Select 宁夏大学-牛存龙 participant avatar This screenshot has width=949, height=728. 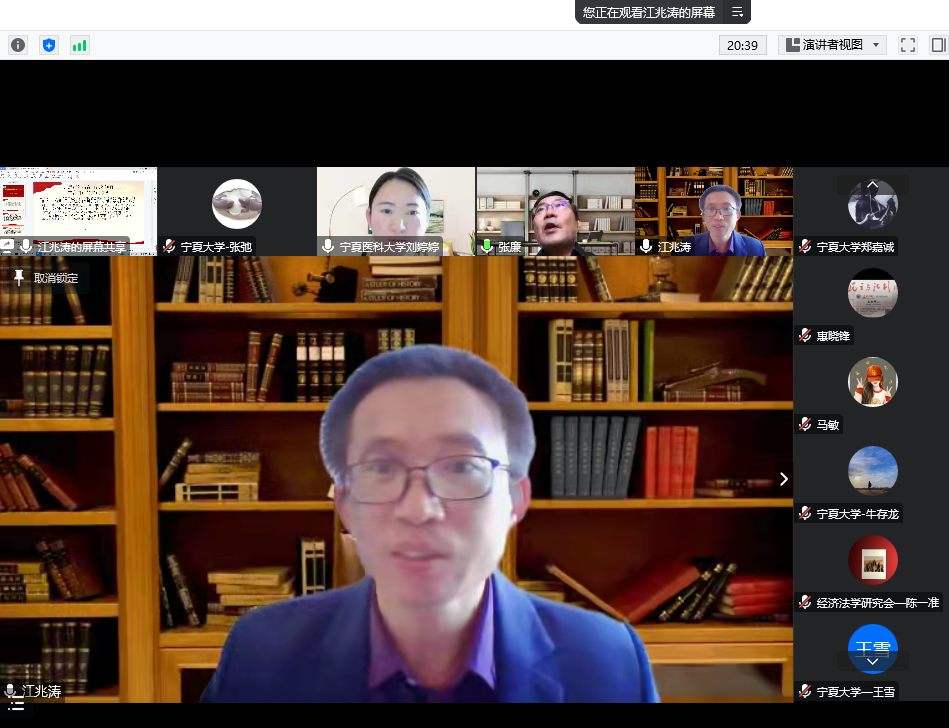coord(872,471)
